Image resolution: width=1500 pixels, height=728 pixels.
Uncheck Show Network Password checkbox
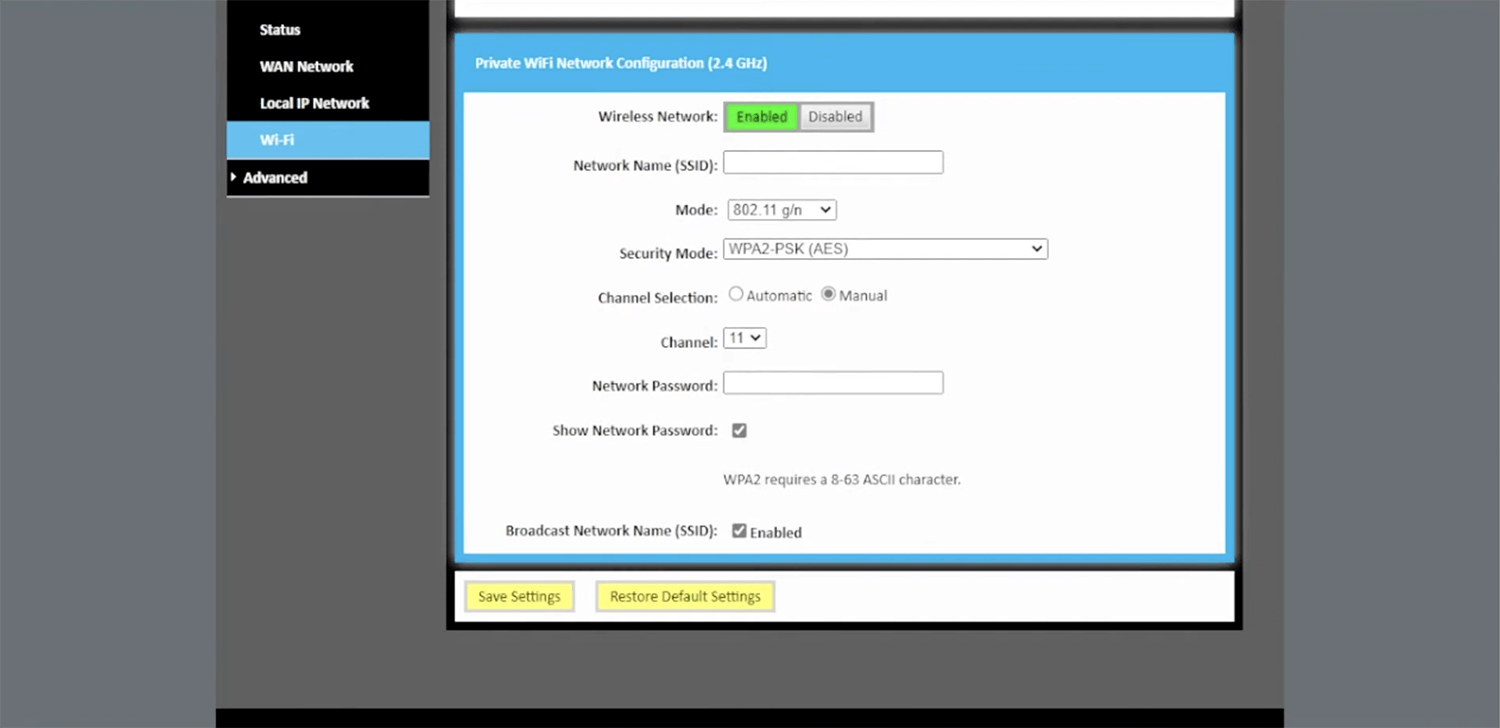739,430
